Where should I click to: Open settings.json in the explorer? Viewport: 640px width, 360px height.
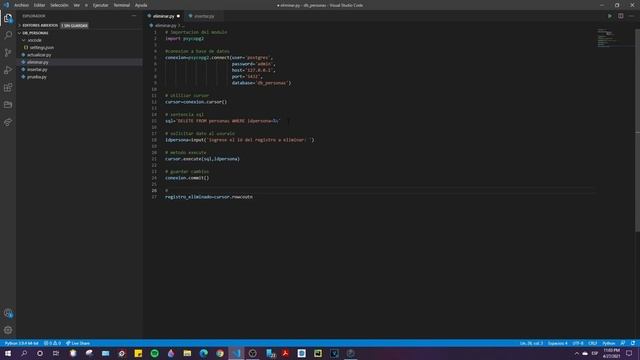41,47
